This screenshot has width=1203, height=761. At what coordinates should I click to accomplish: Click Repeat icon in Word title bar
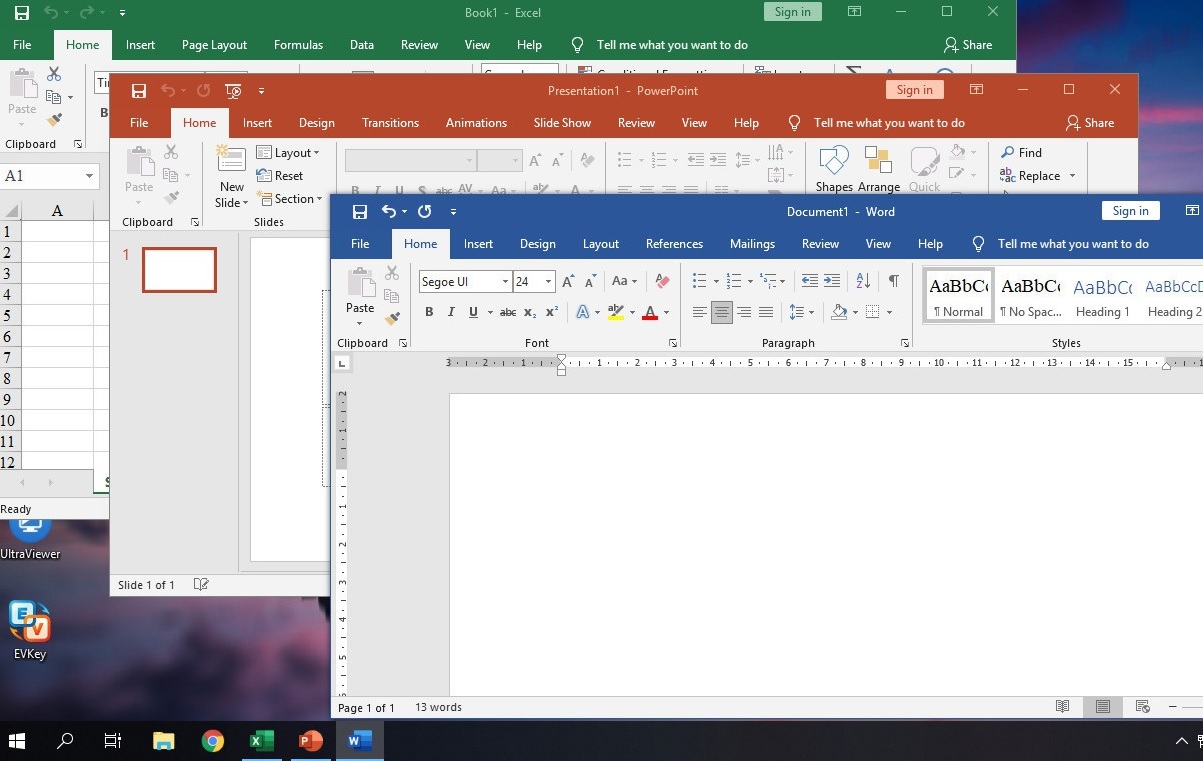424,211
